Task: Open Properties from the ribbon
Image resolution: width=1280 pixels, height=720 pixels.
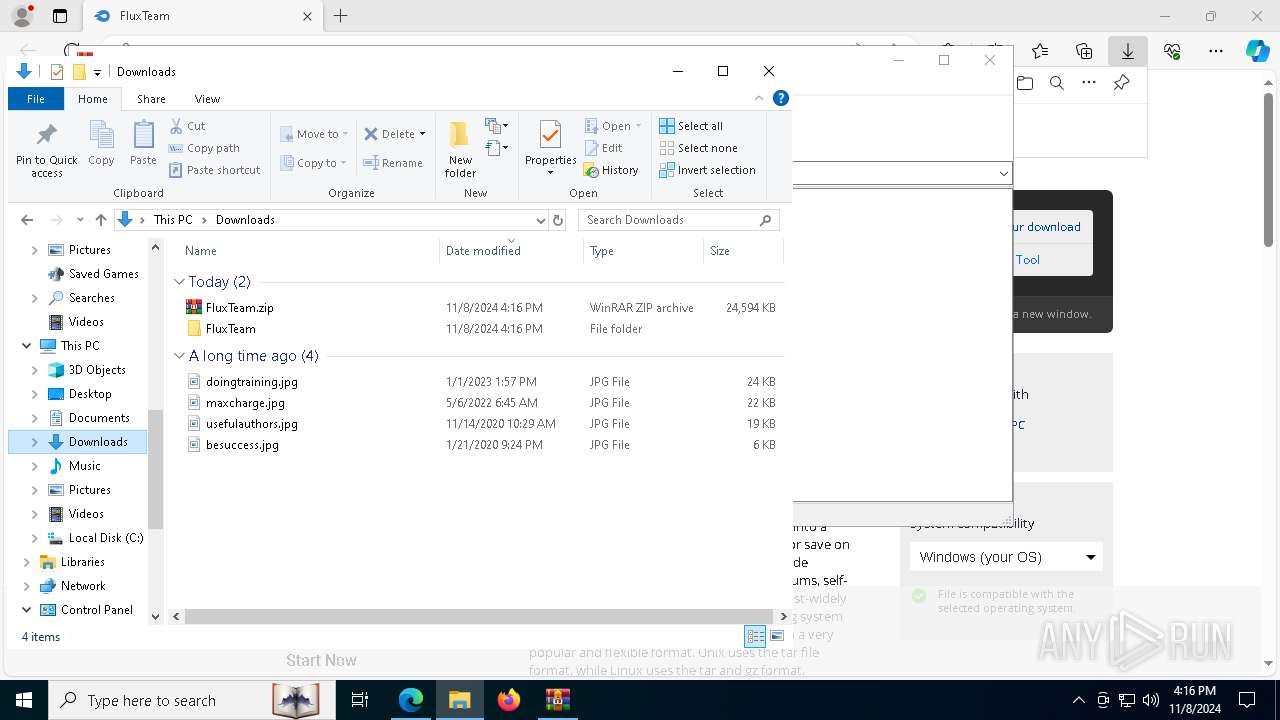Action: click(x=550, y=149)
